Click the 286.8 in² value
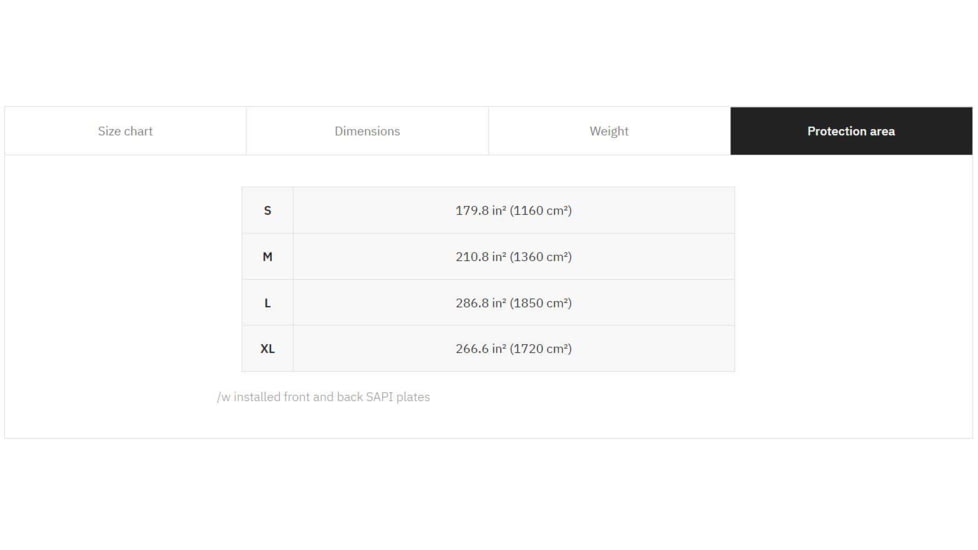This screenshot has width=978, height=550. [x=480, y=303]
